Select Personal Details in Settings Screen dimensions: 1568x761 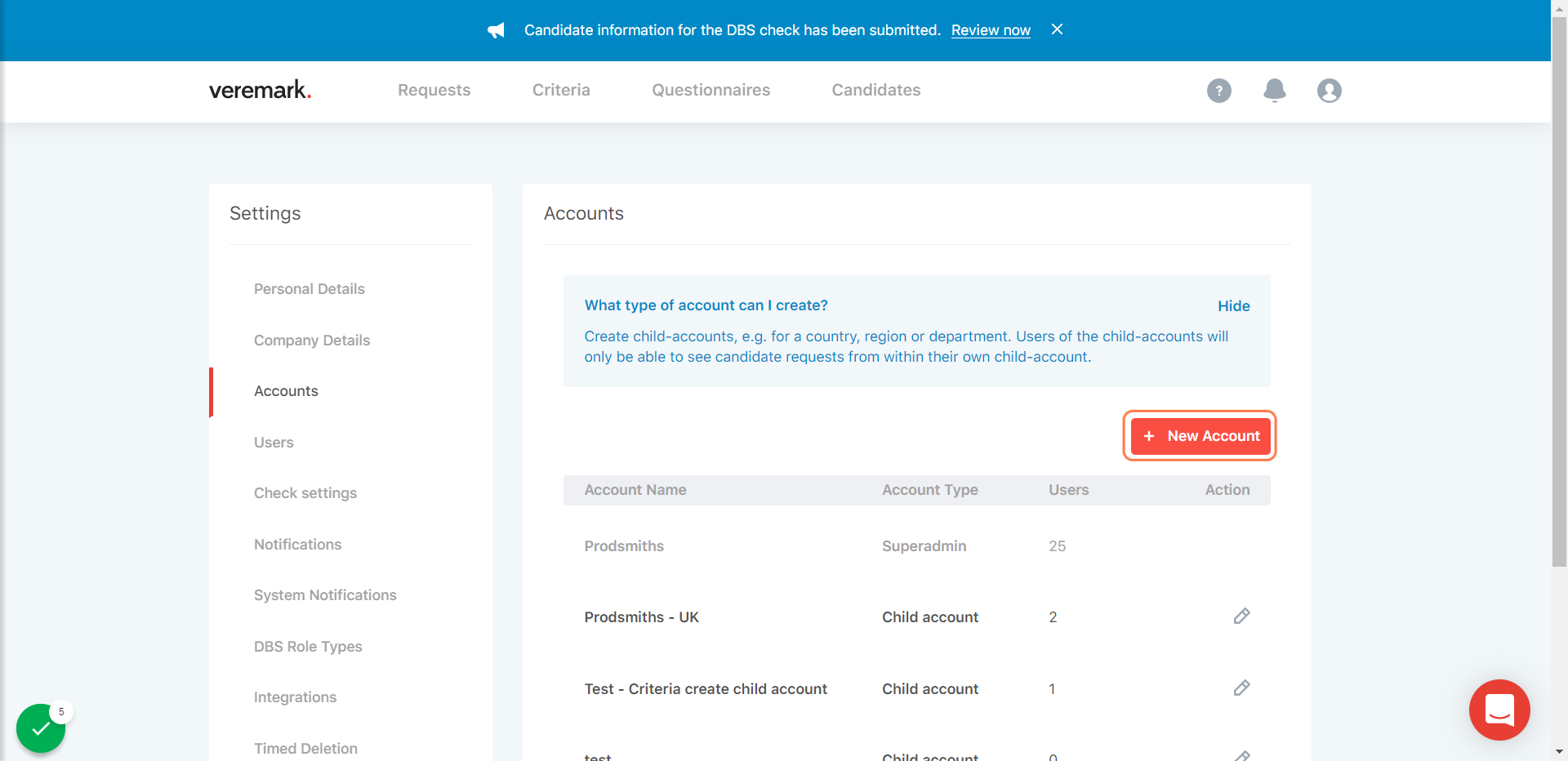(309, 289)
